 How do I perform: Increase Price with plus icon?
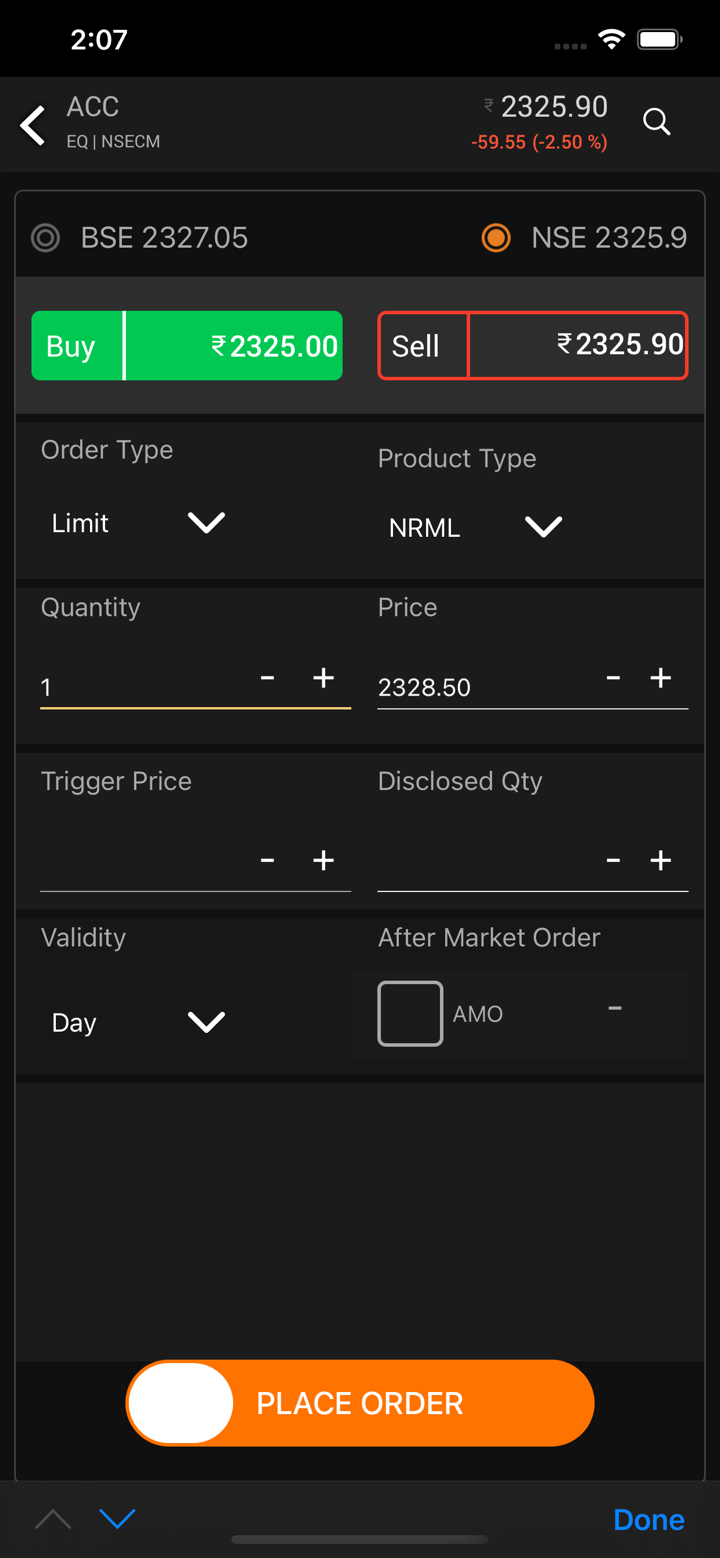coord(660,678)
